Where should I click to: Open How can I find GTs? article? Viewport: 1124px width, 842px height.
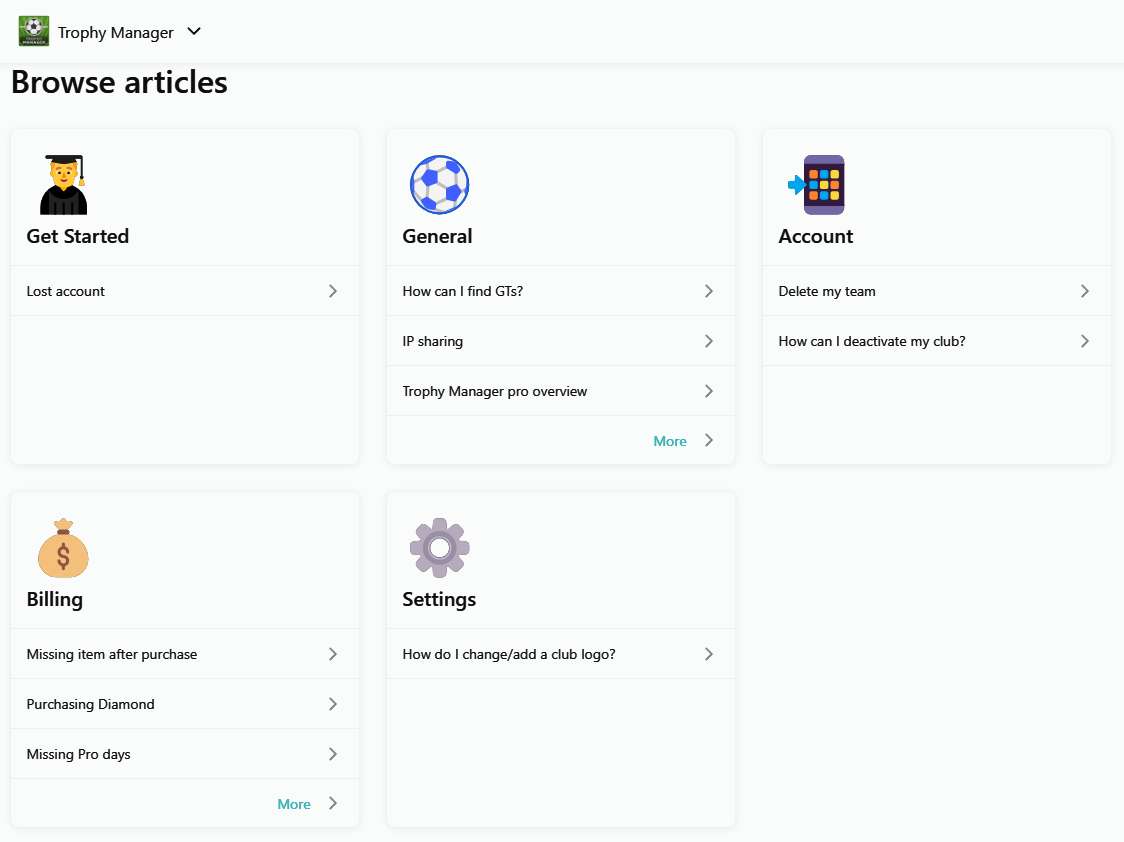pos(561,291)
